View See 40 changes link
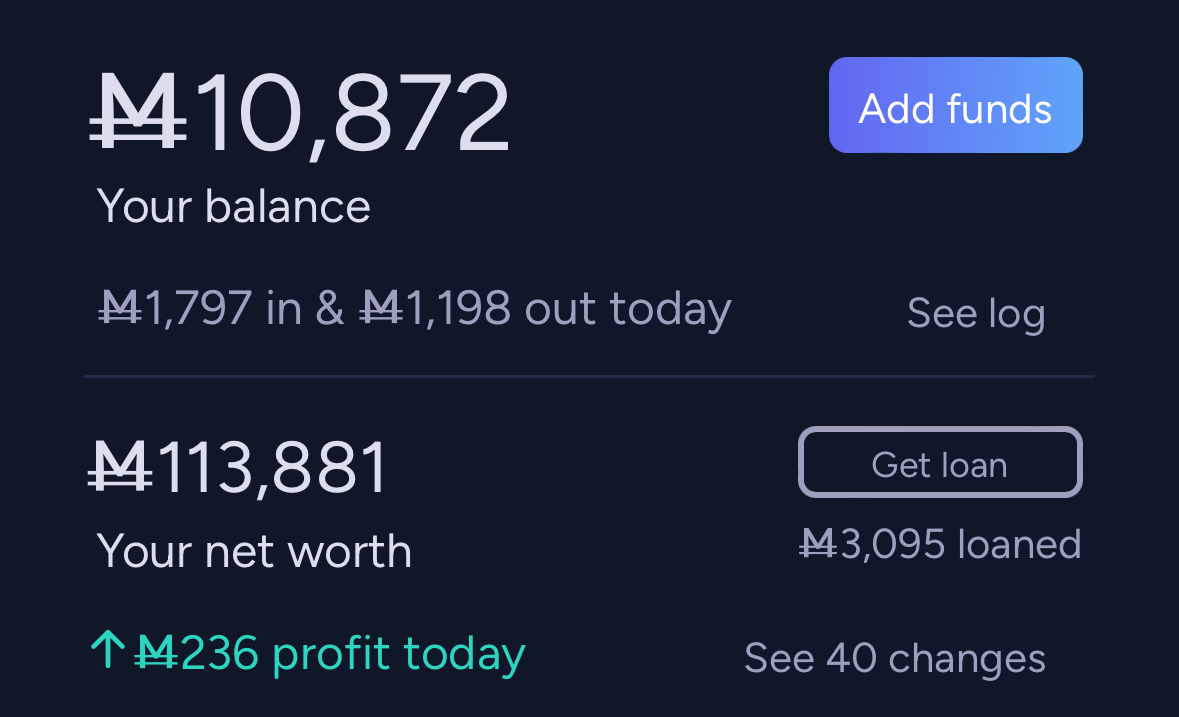The image size is (1179, 717). [895, 658]
